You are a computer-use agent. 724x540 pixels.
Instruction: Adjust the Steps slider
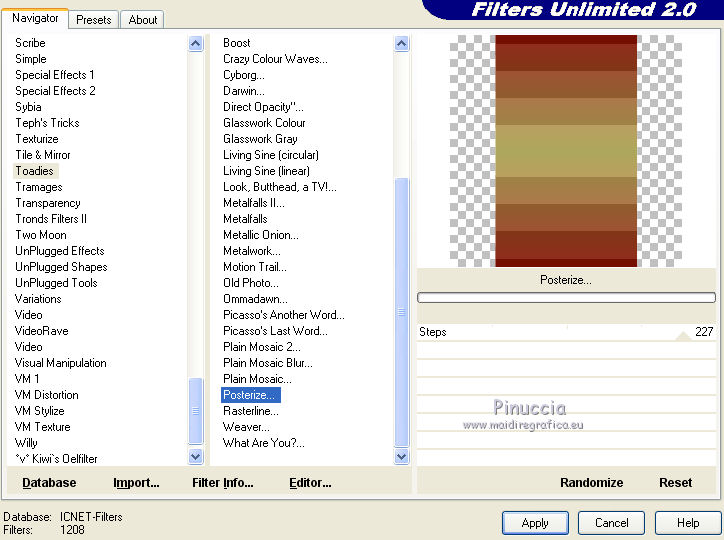(x=566, y=332)
